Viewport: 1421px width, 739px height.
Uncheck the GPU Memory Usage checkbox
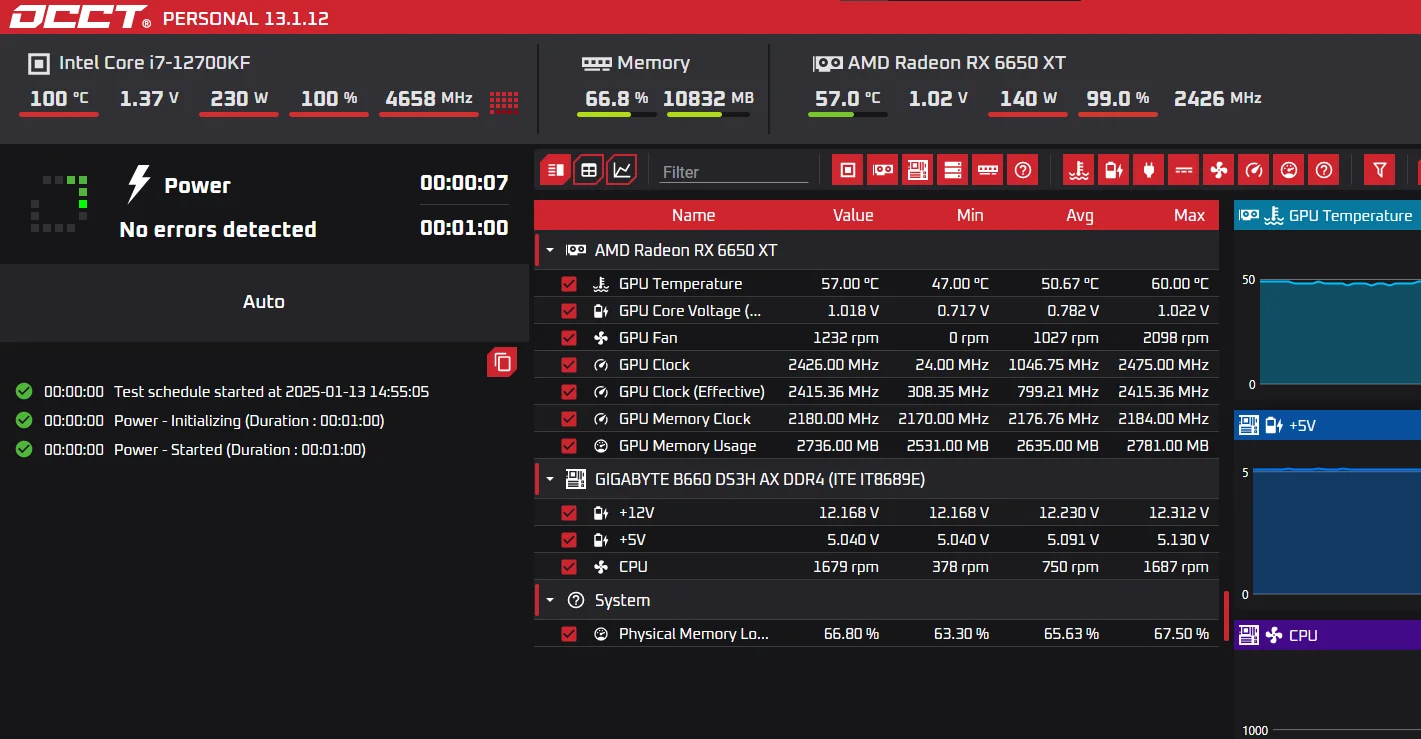(x=569, y=446)
